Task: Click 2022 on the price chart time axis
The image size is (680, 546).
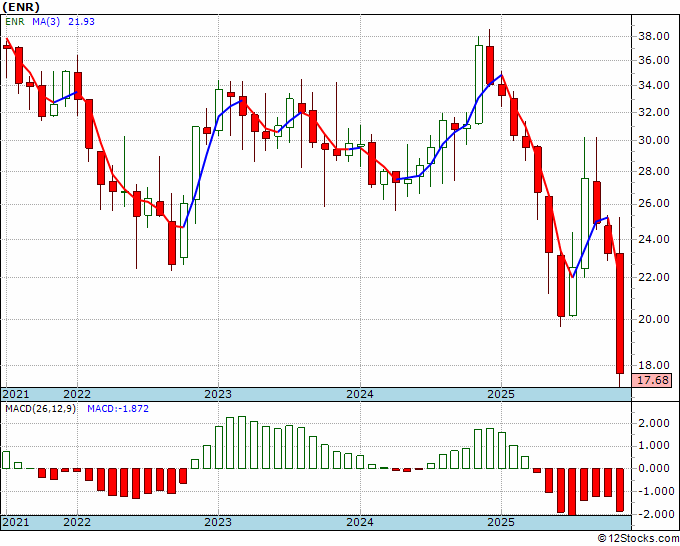Action: click(77, 394)
